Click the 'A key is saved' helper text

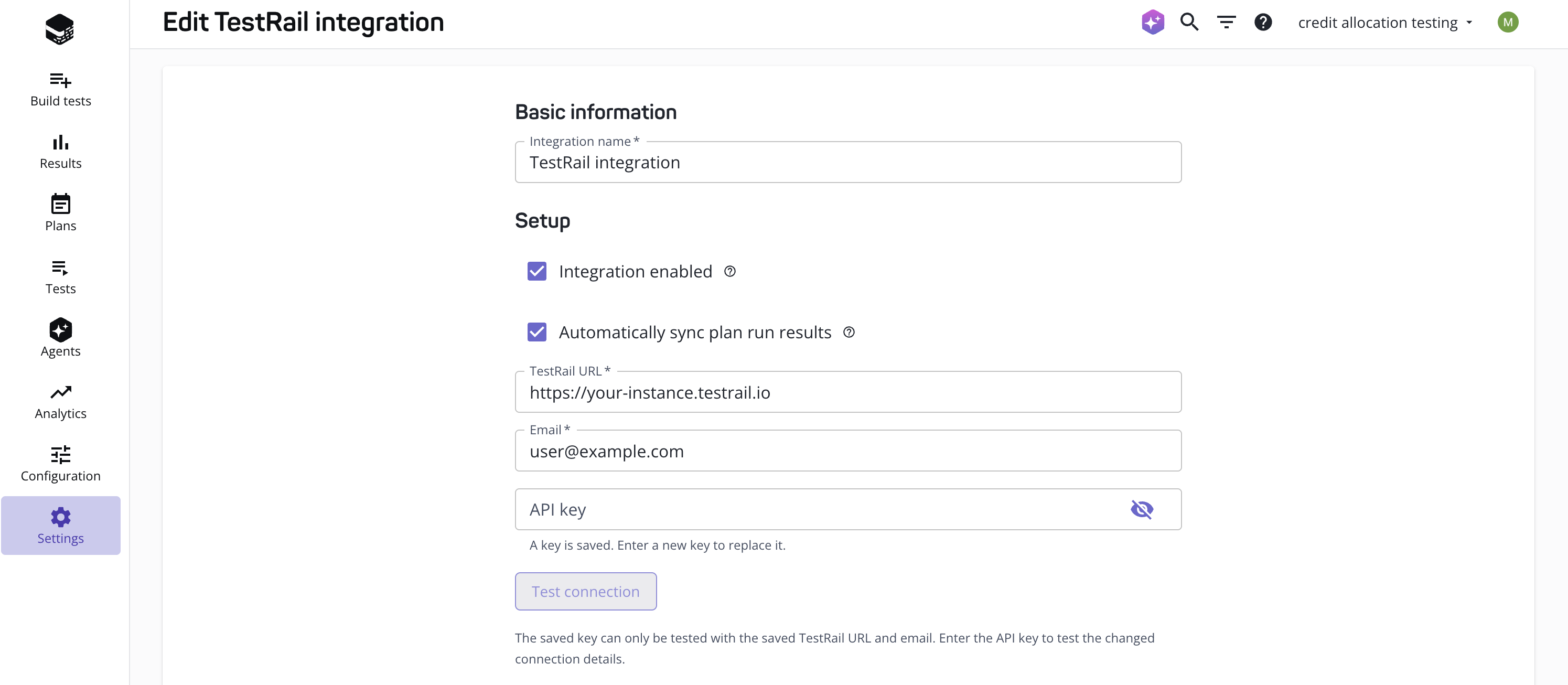click(658, 545)
